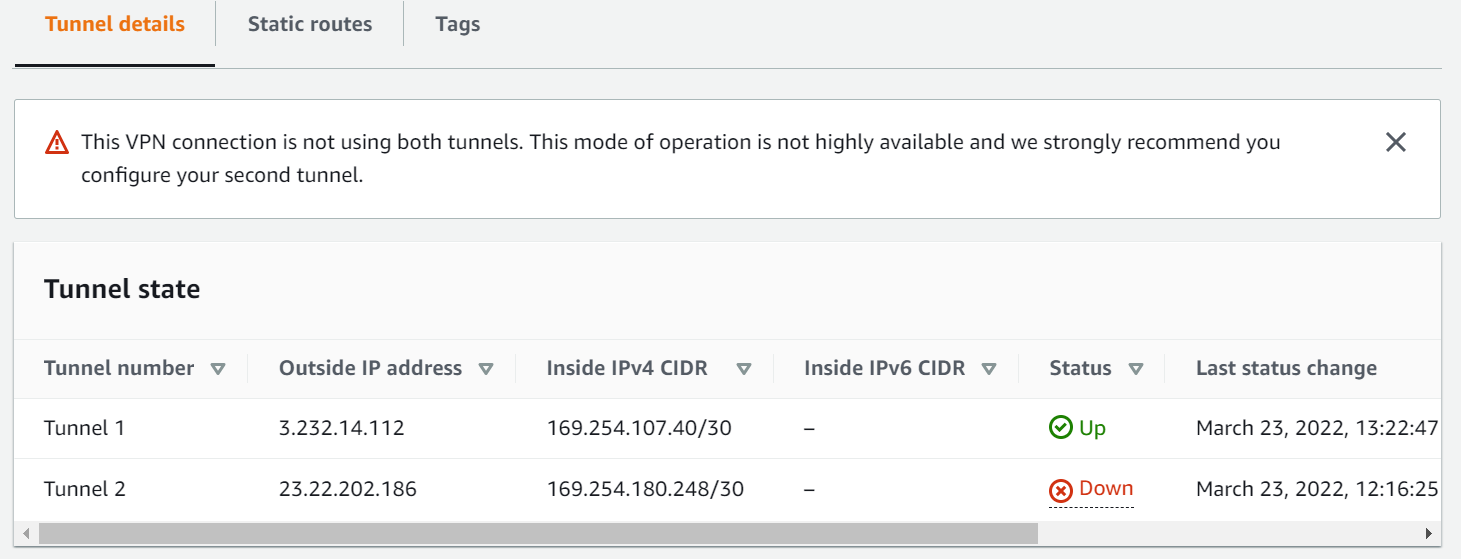Select the Tunnel 2 row

point(84,489)
